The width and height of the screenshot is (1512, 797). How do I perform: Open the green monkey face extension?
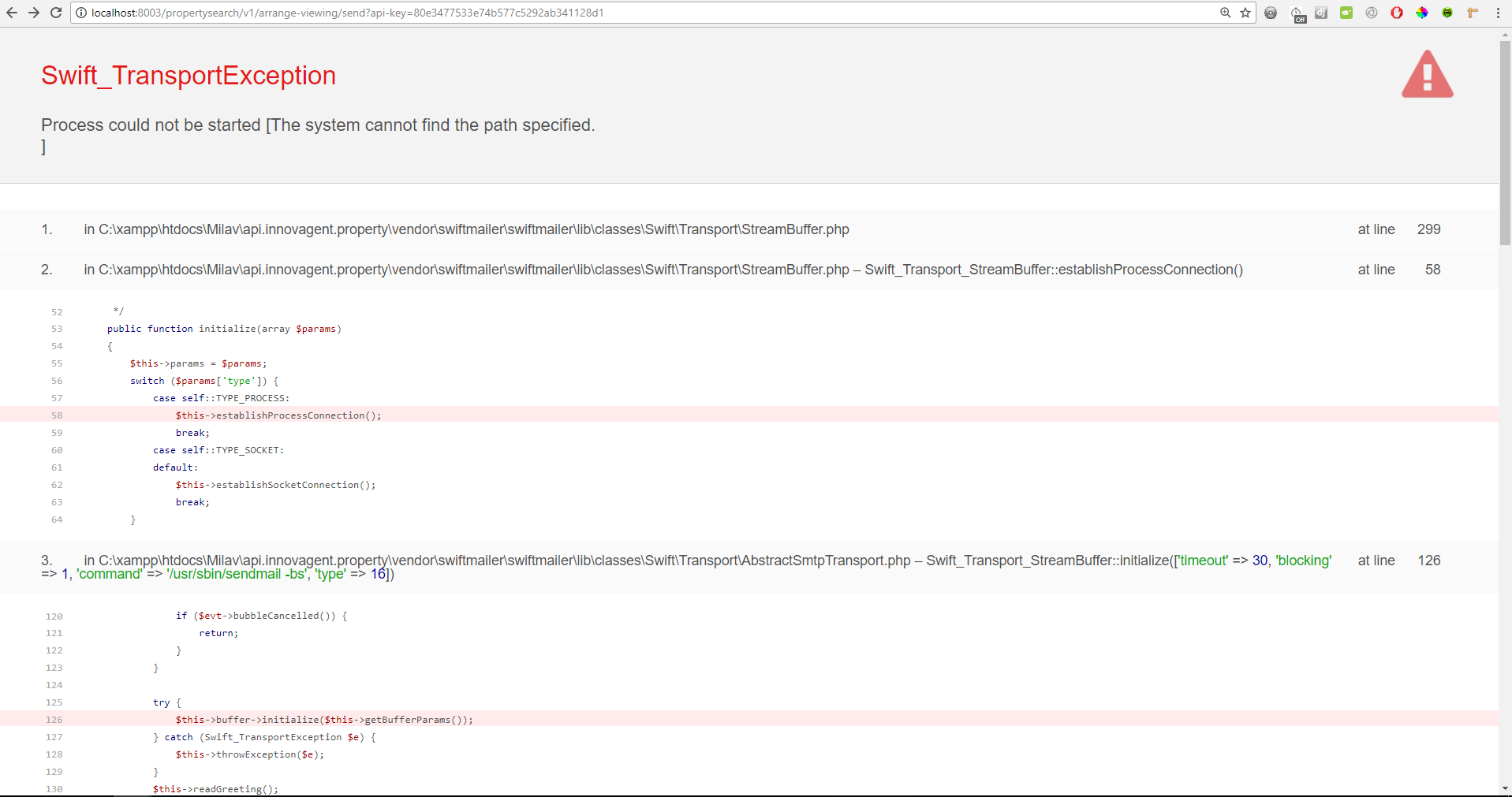1447,13
